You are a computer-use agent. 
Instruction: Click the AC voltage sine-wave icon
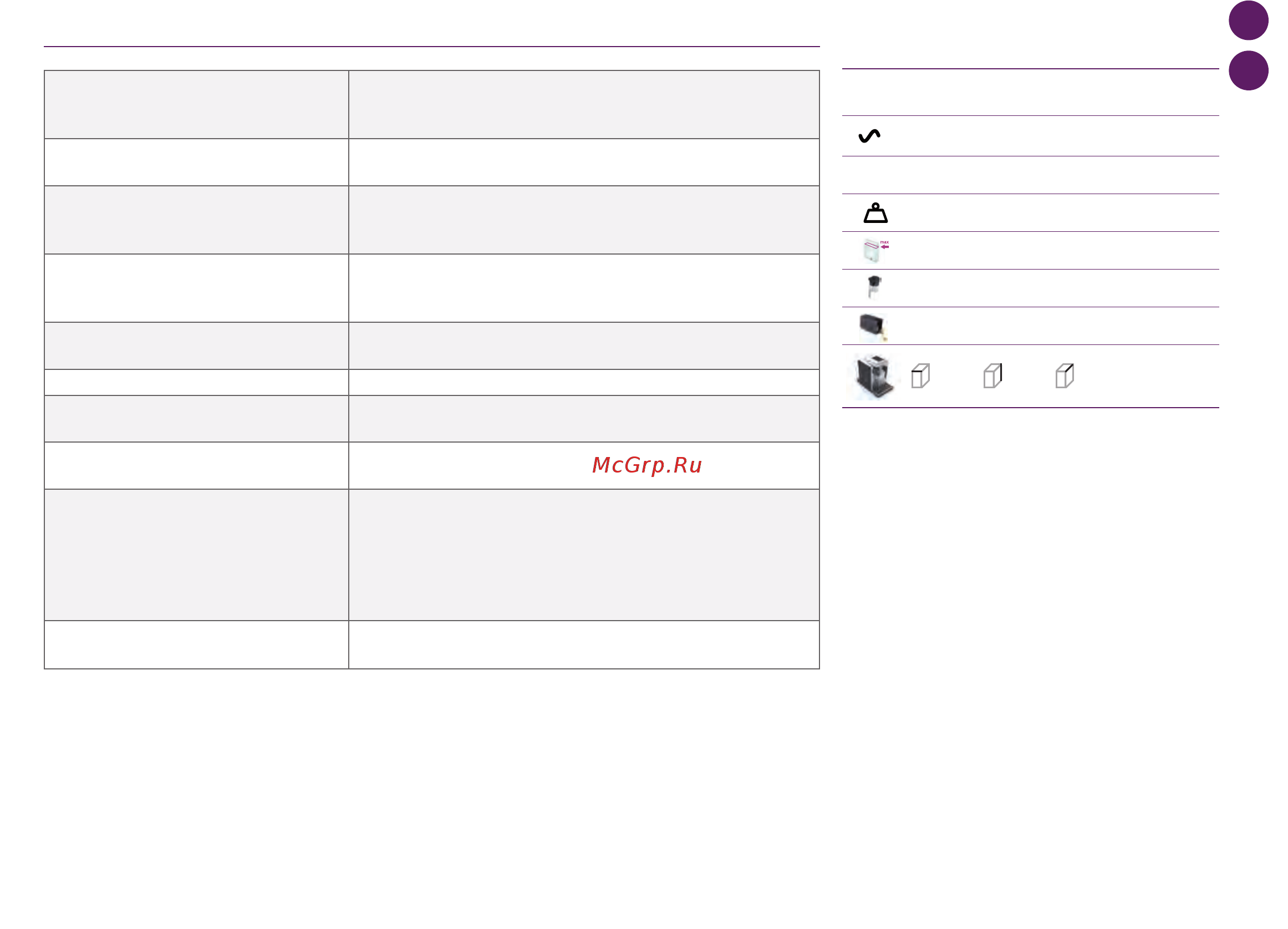point(869,136)
